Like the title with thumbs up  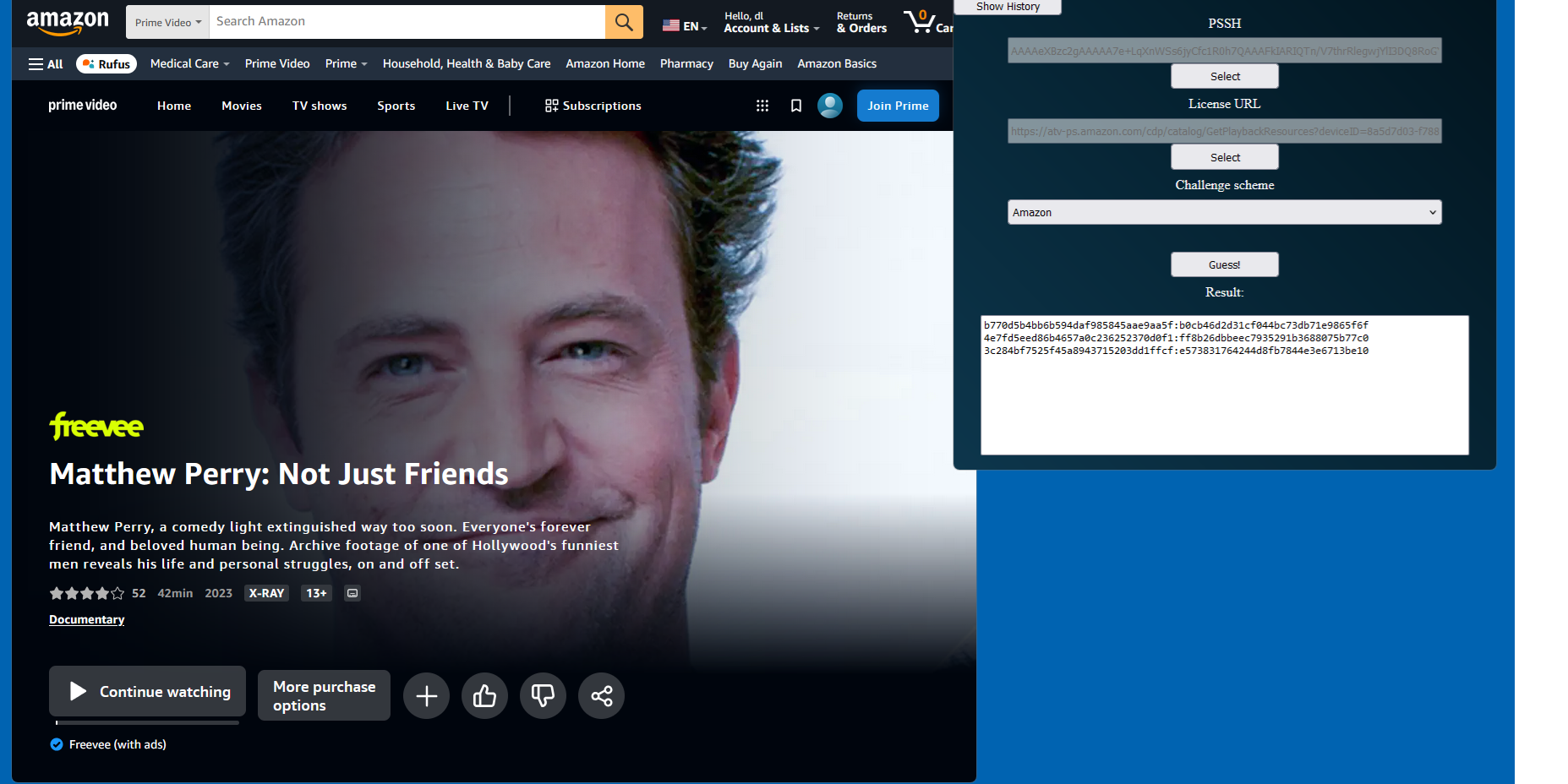coord(485,695)
